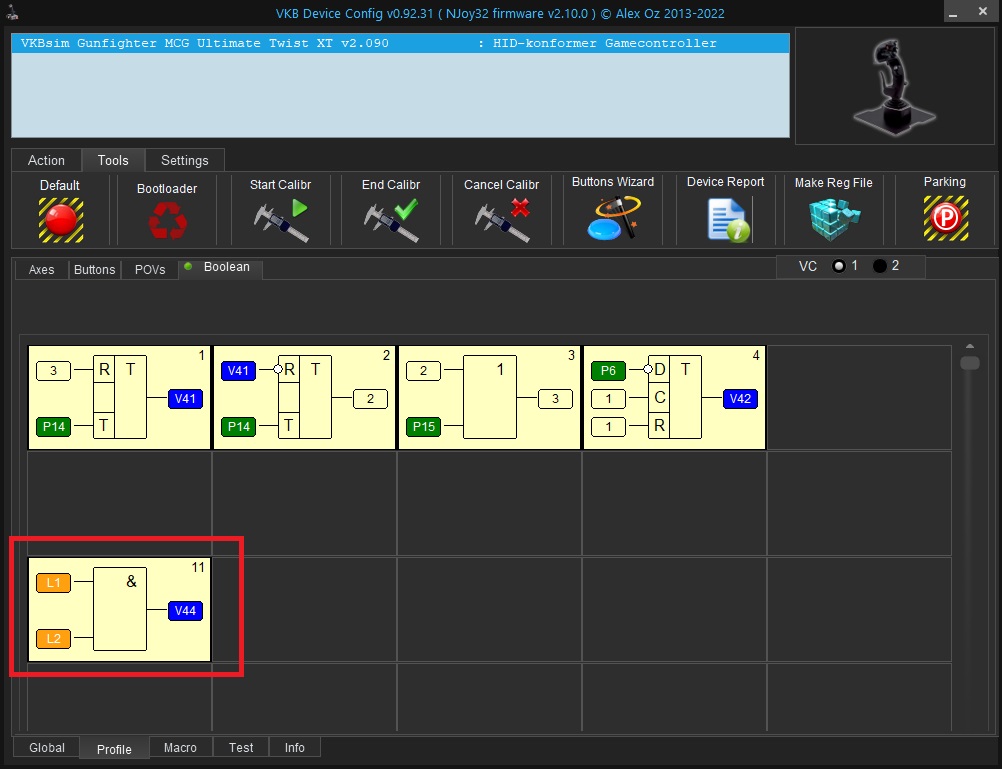Image resolution: width=1002 pixels, height=769 pixels.
Task: Click the L1 input of block 11
Action: pos(54,582)
